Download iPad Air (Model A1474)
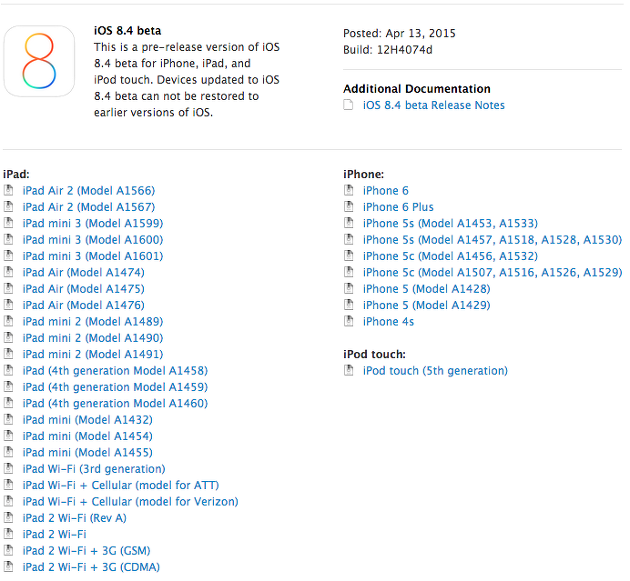The image size is (630, 581). click(x=84, y=272)
